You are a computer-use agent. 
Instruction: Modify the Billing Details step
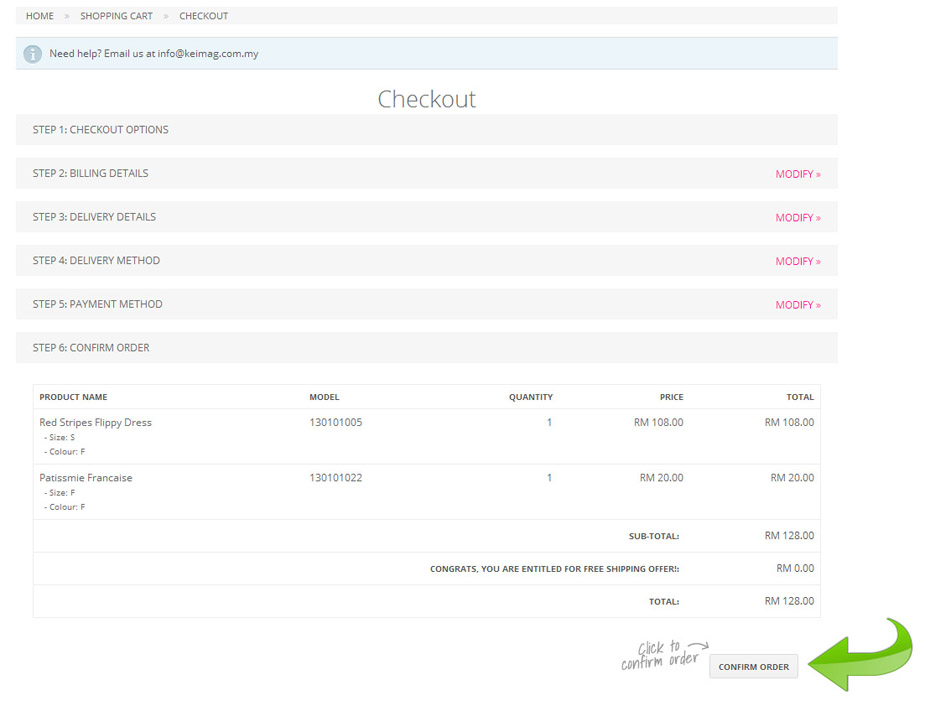[x=797, y=174]
